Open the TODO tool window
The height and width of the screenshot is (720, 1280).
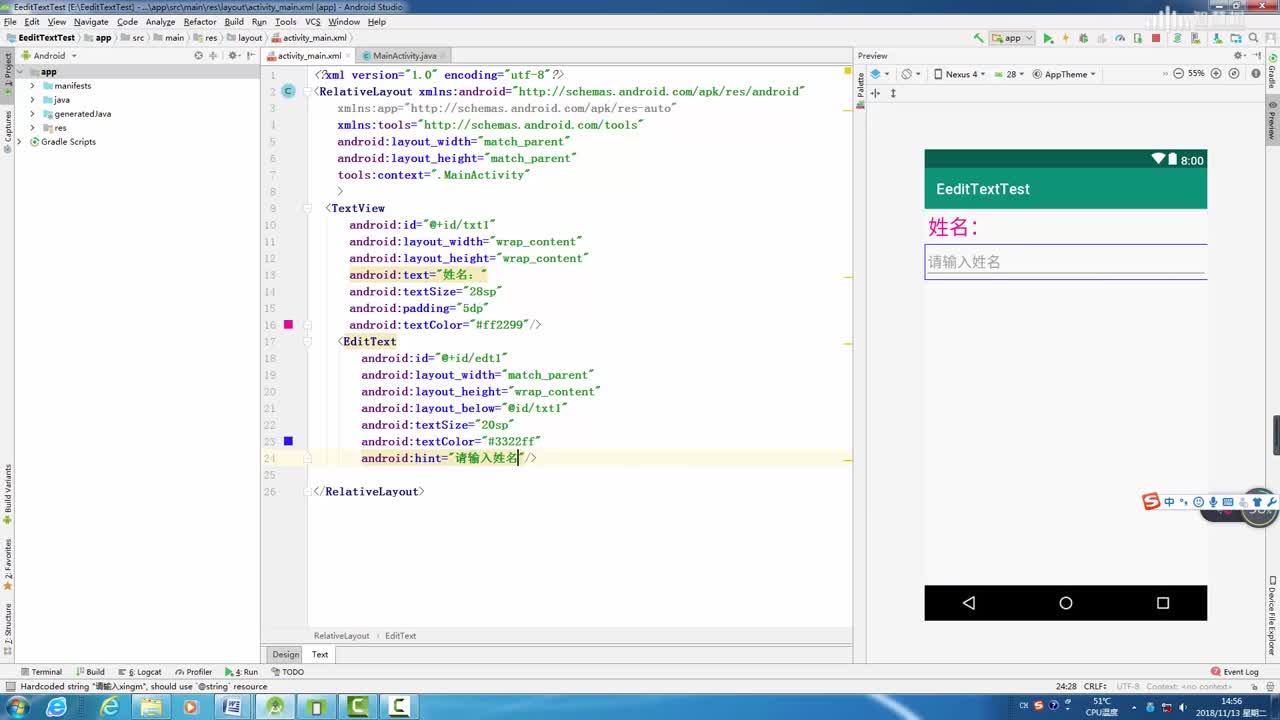(287, 672)
